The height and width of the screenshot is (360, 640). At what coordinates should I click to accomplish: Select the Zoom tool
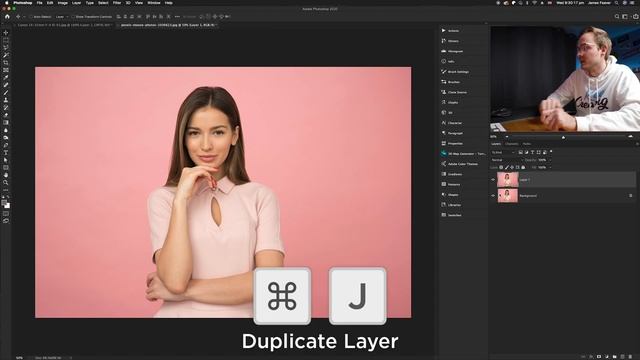[6, 182]
